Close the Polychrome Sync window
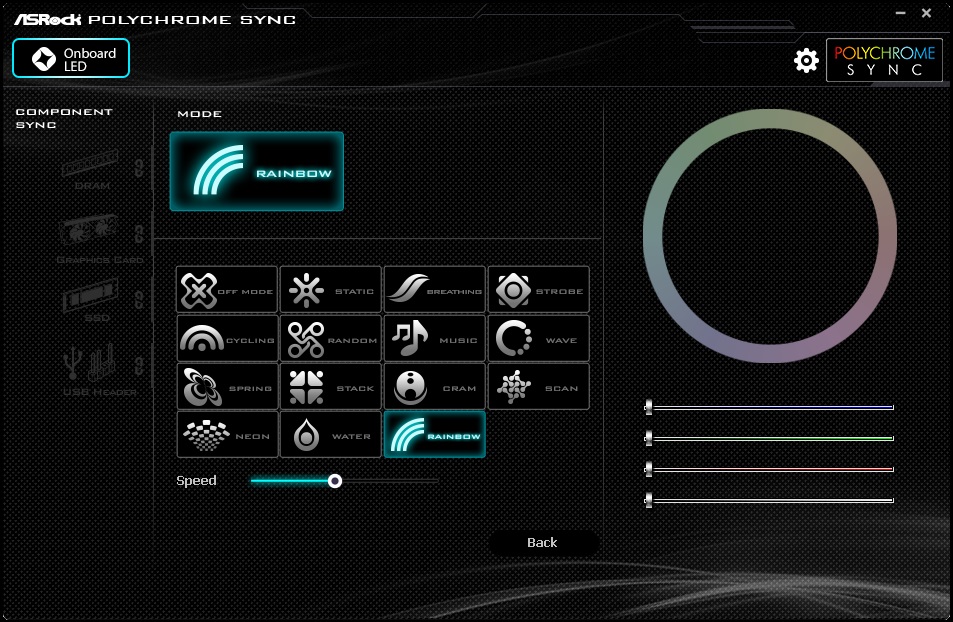953x622 pixels. click(x=926, y=13)
